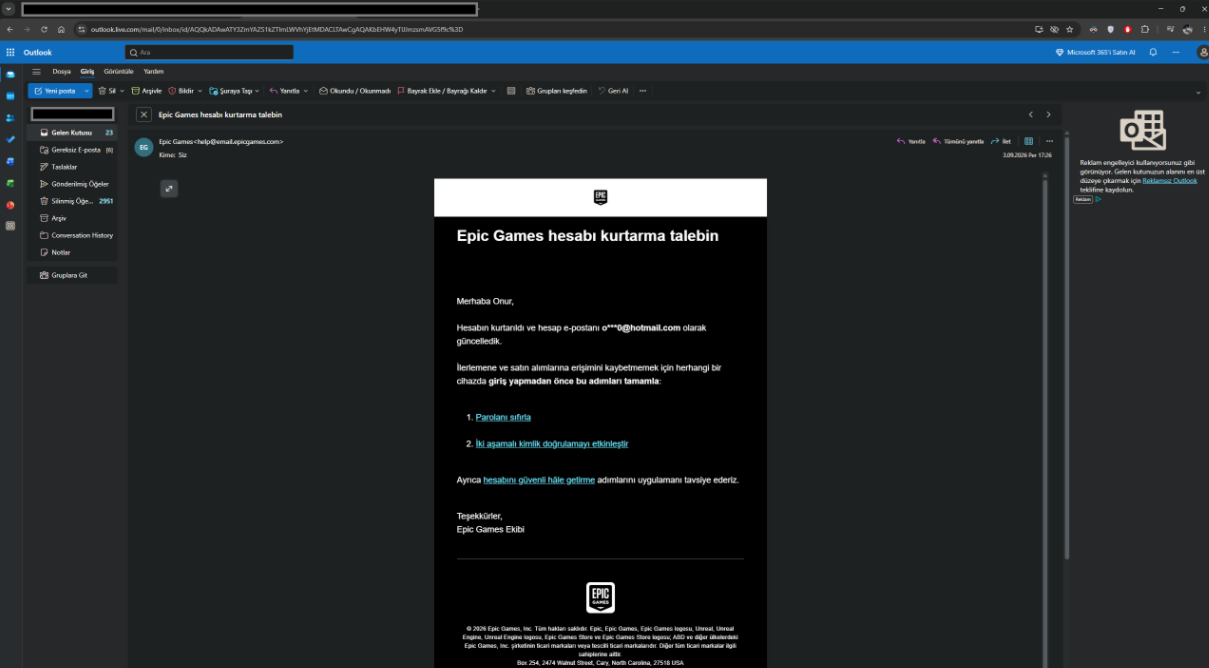Open the To Do checkmark app icon

pyautogui.click(x=10, y=139)
